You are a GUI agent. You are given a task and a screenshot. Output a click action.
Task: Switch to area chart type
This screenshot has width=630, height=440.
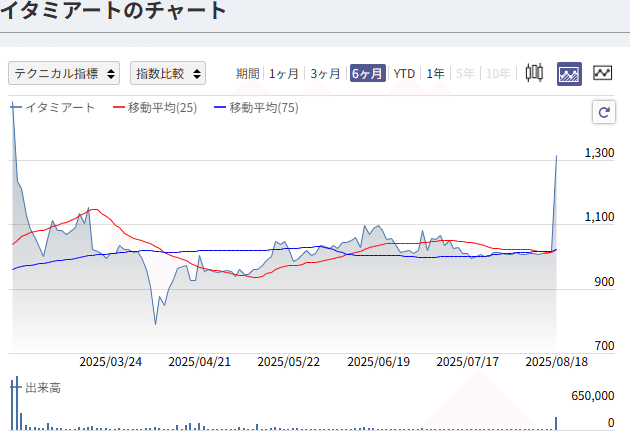569,74
